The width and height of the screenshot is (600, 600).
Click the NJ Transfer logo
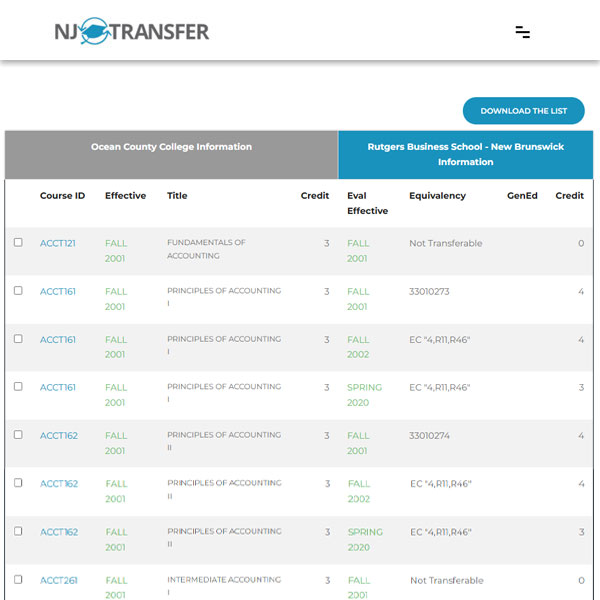click(x=132, y=31)
